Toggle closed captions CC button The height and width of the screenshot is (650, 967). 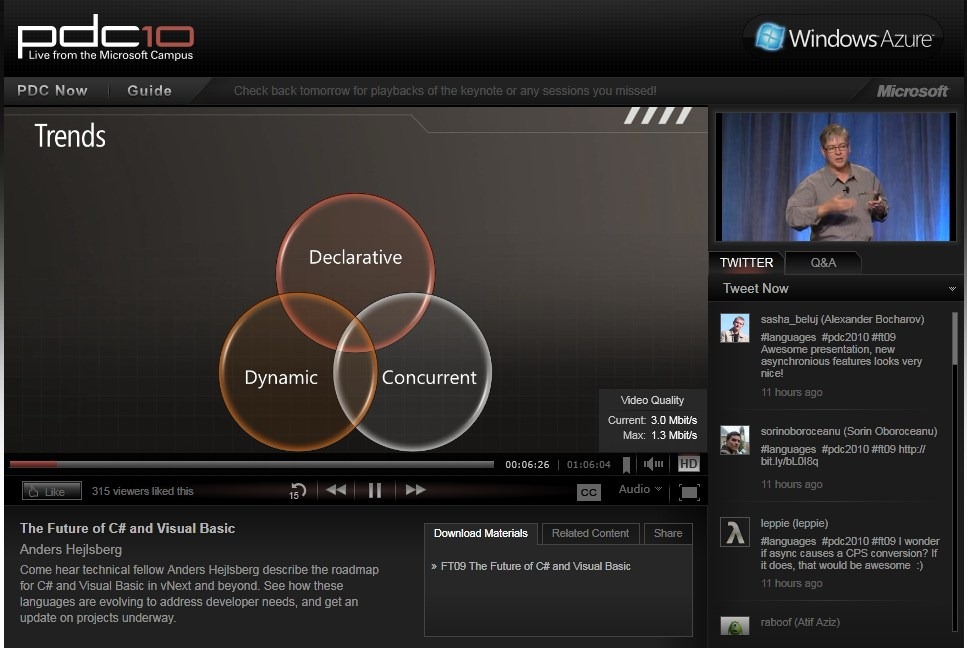point(589,492)
